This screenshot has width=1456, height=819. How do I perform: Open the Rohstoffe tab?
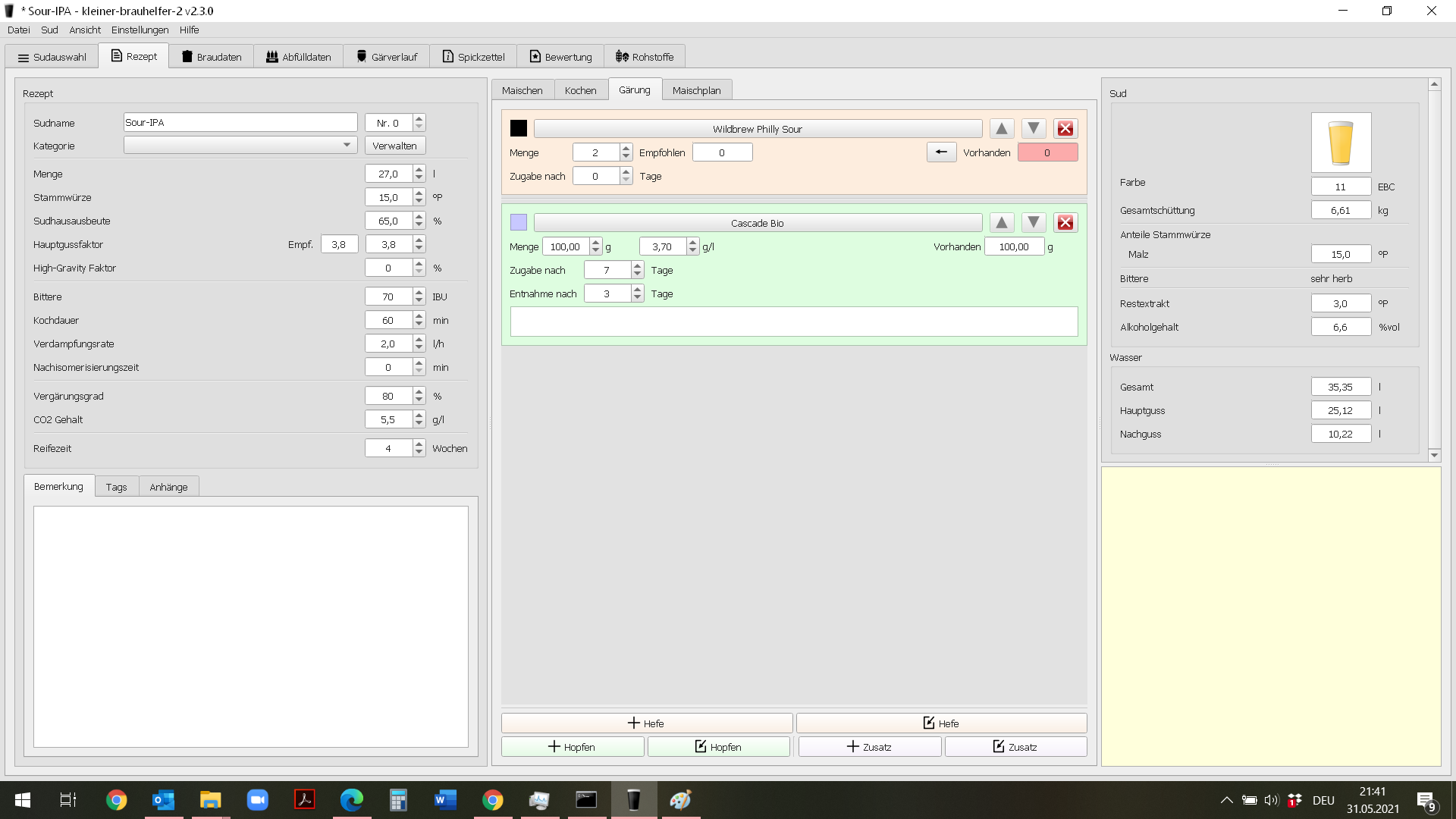645,57
